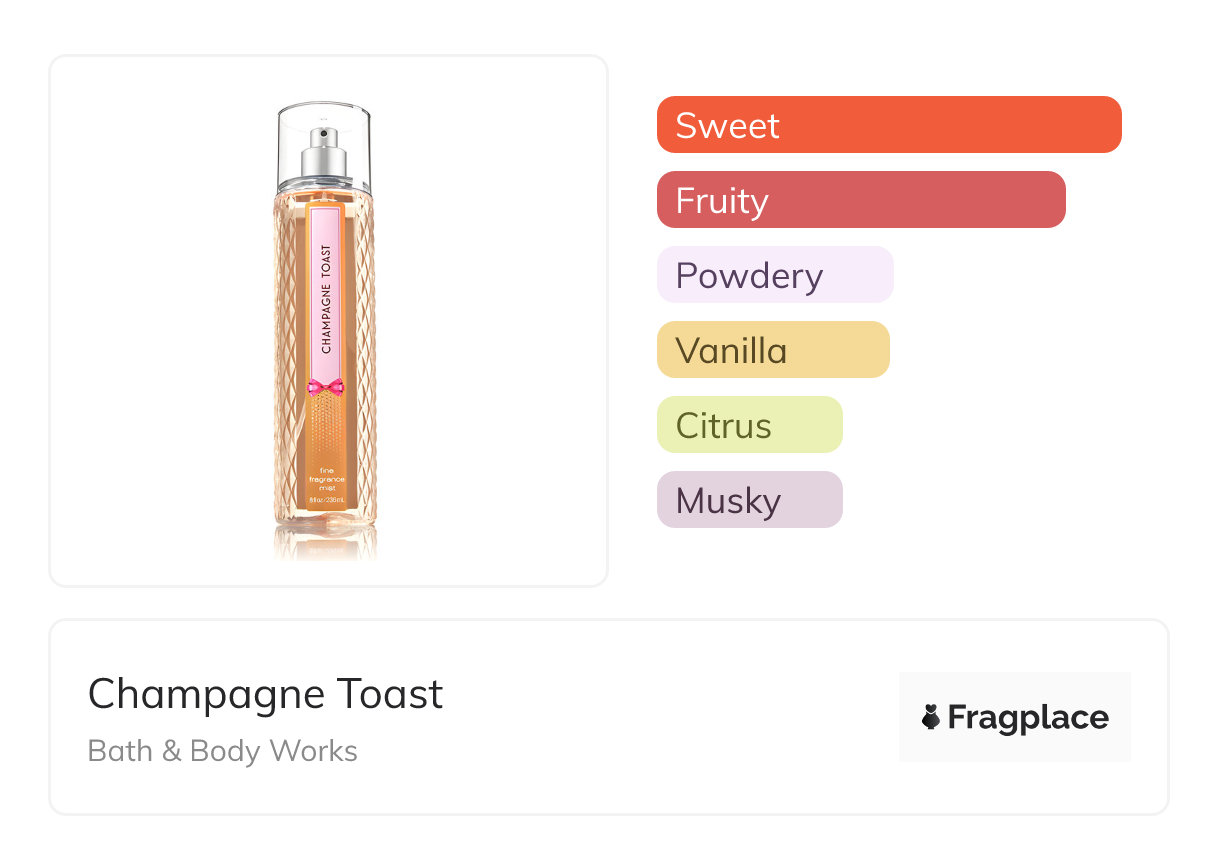Click the volume text at the bottle's base
The height and width of the screenshot is (864, 1218).
click(x=326, y=499)
